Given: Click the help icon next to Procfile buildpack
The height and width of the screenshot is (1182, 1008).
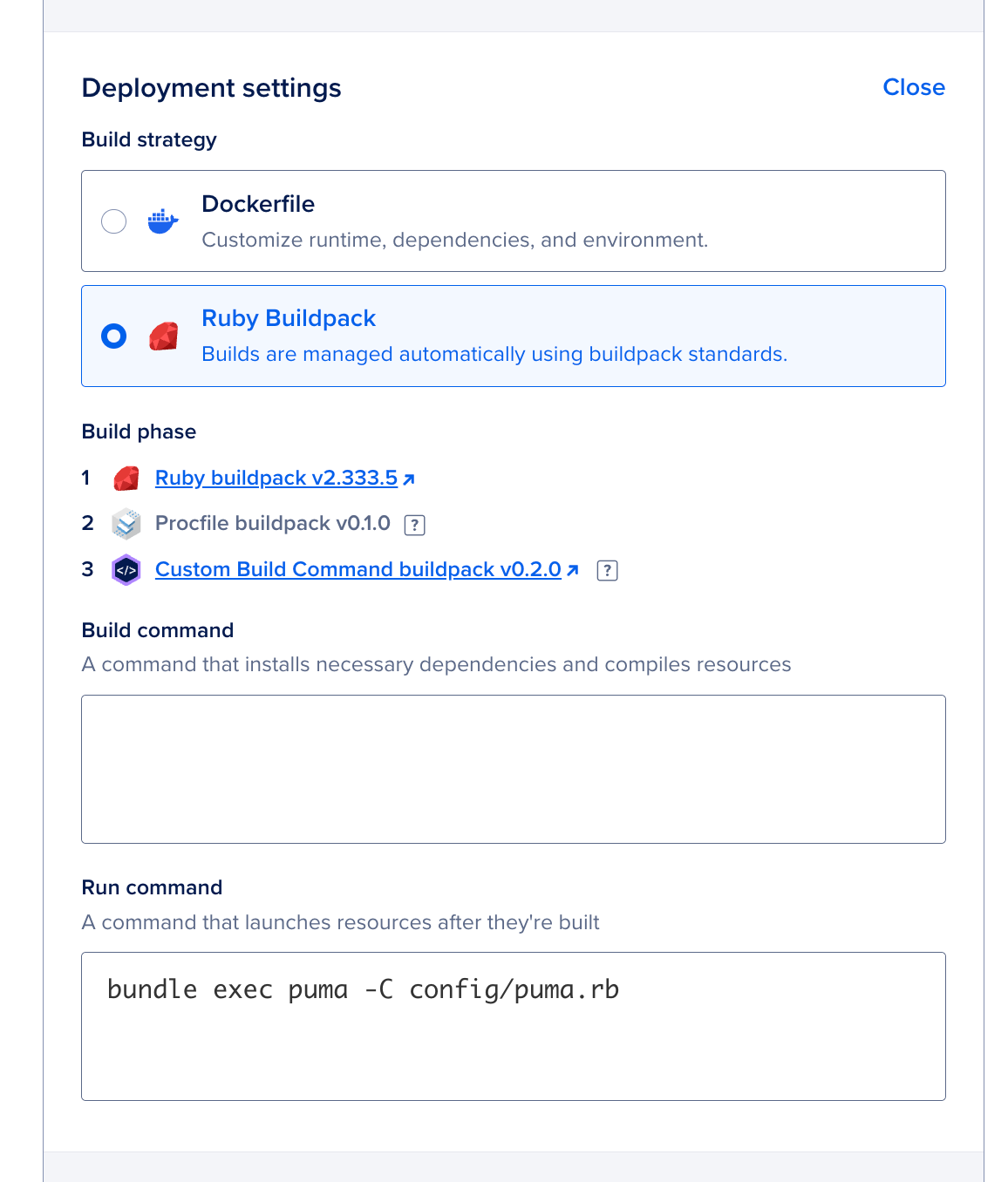Looking at the screenshot, I should [x=415, y=525].
